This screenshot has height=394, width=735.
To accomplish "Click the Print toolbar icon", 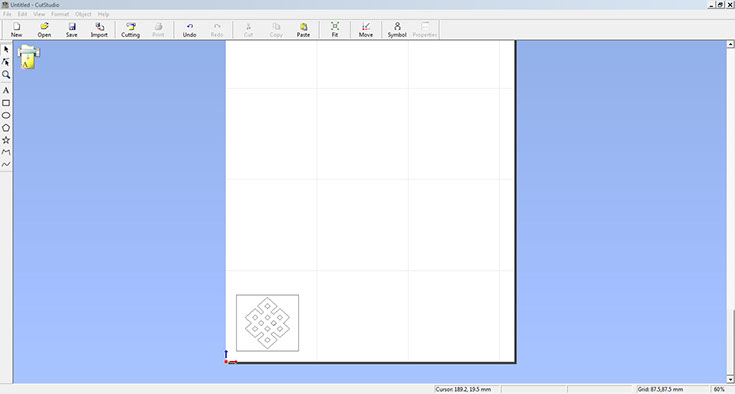I will click(x=158, y=30).
